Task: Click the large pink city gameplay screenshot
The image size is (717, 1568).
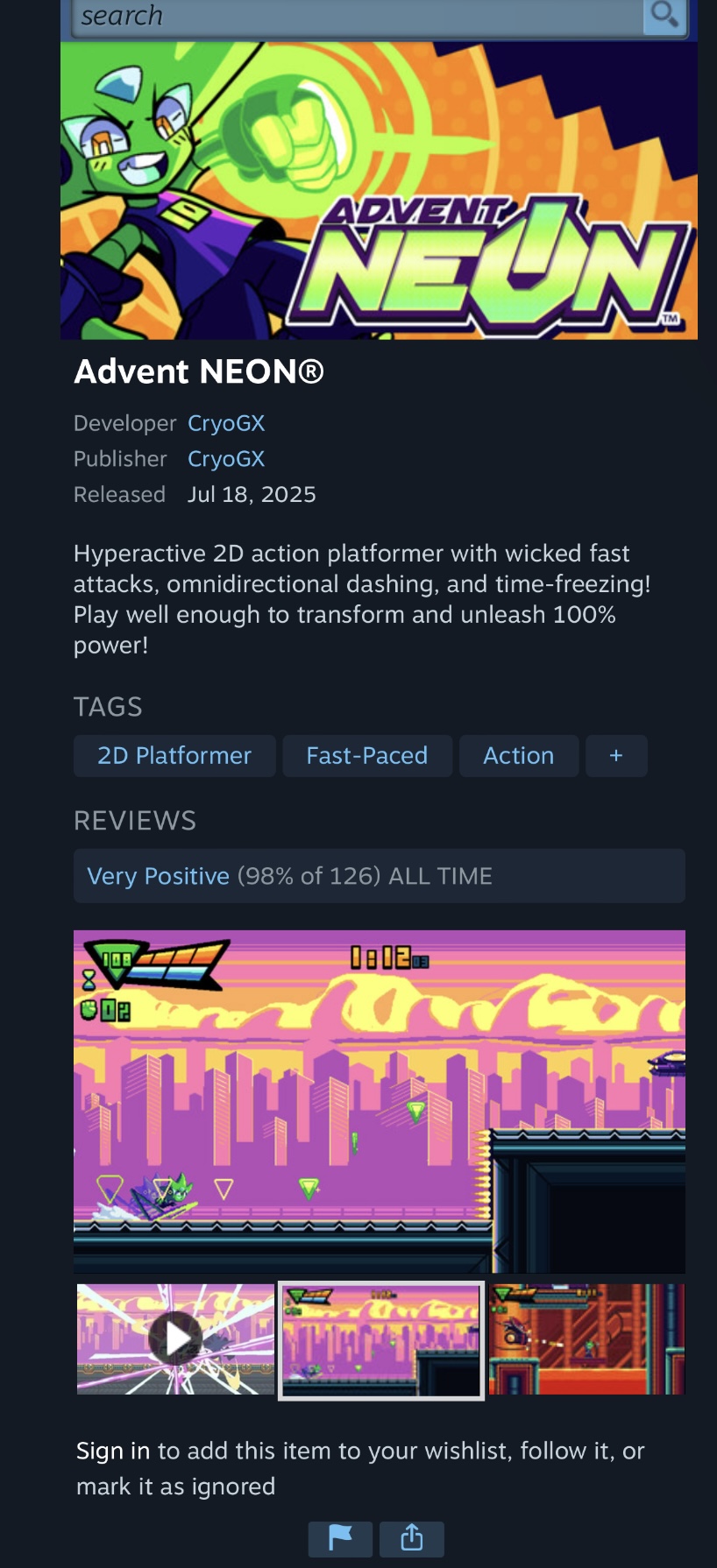Action: click(380, 1101)
